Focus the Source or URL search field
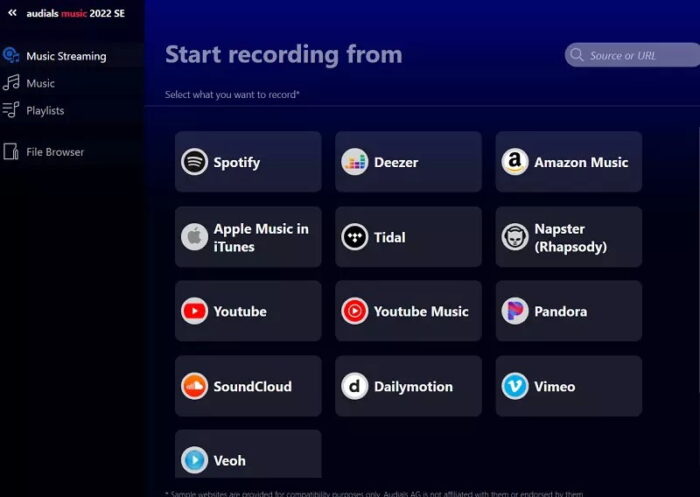 tap(632, 55)
